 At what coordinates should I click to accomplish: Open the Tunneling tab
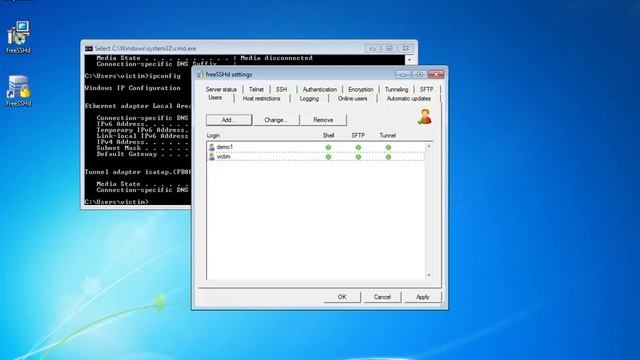point(396,89)
